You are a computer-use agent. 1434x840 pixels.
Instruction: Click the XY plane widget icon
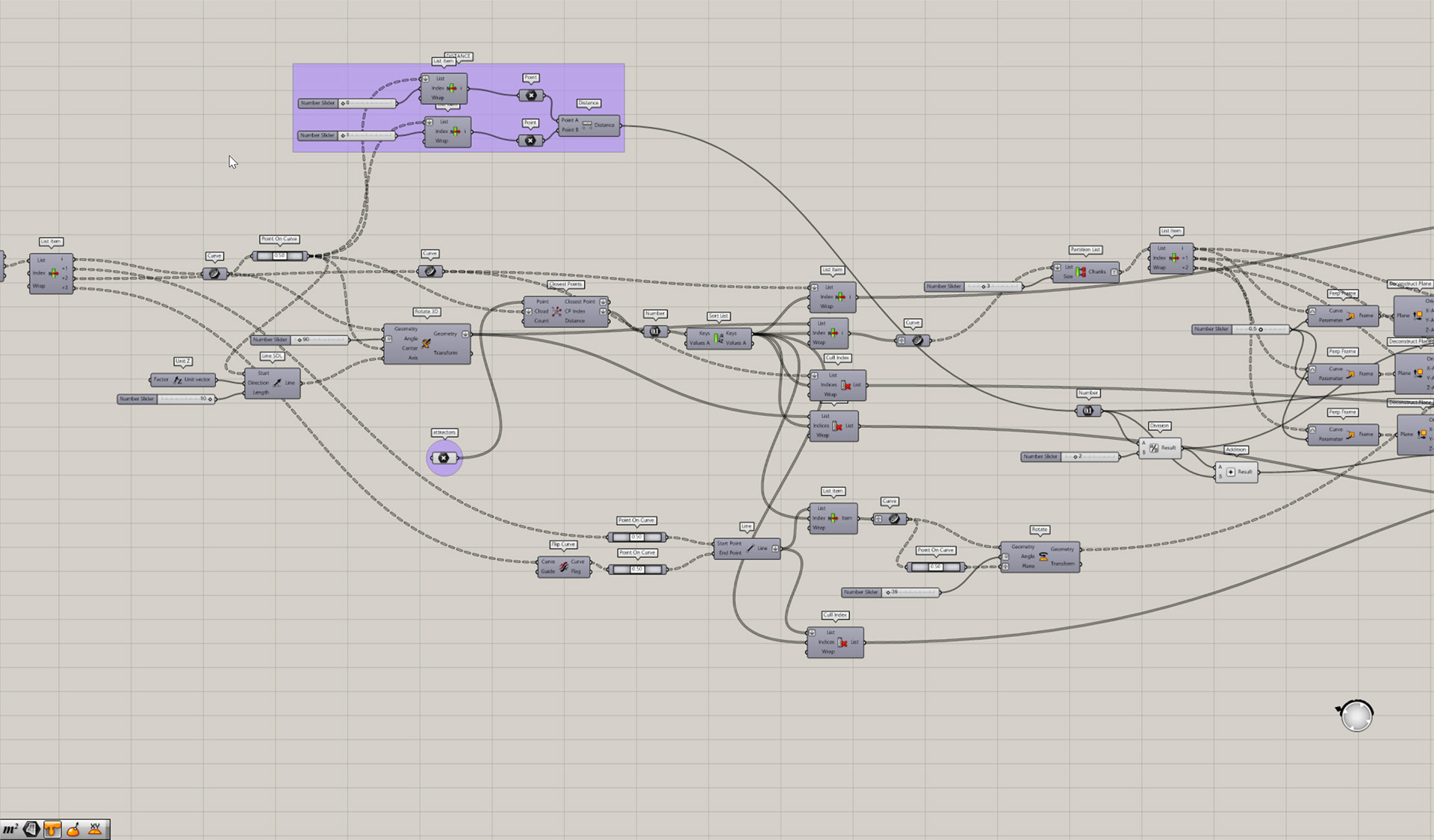[95, 829]
